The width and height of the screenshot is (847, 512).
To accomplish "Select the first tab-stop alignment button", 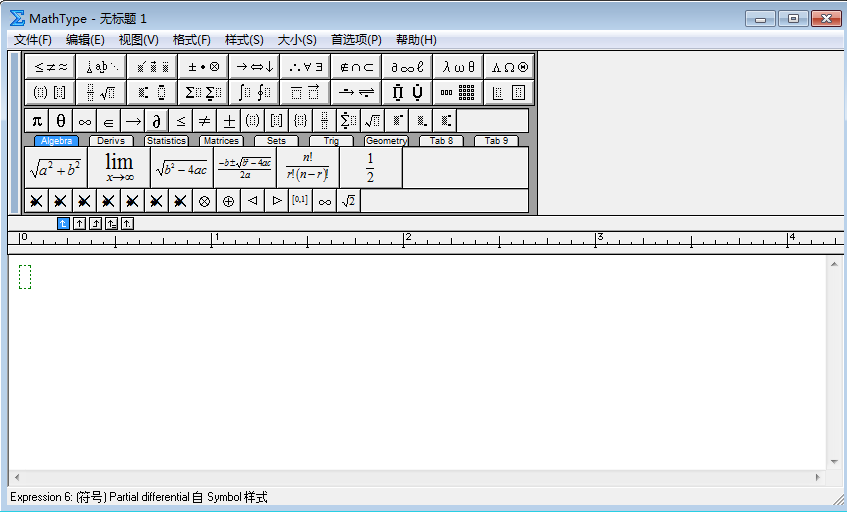I will point(63,223).
